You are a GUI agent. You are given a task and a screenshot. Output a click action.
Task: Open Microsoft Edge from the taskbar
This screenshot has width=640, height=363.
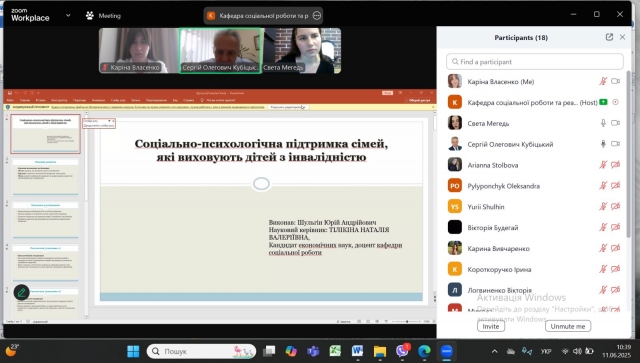click(x=424, y=351)
